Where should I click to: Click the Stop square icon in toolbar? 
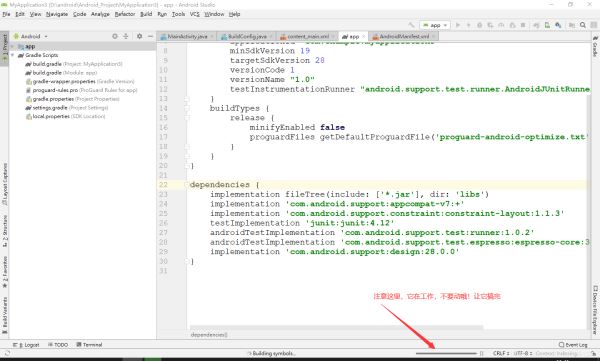click(523, 25)
